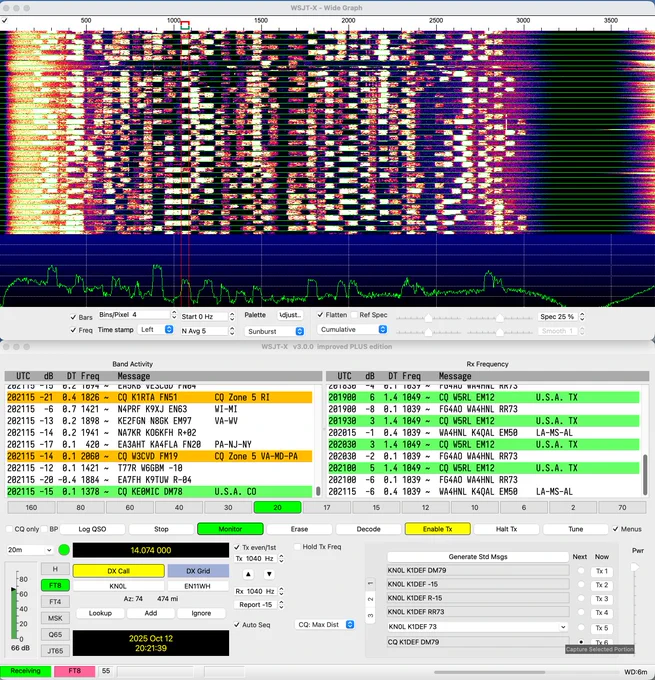
Task: Click the Enable Tx button
Action: (438, 529)
